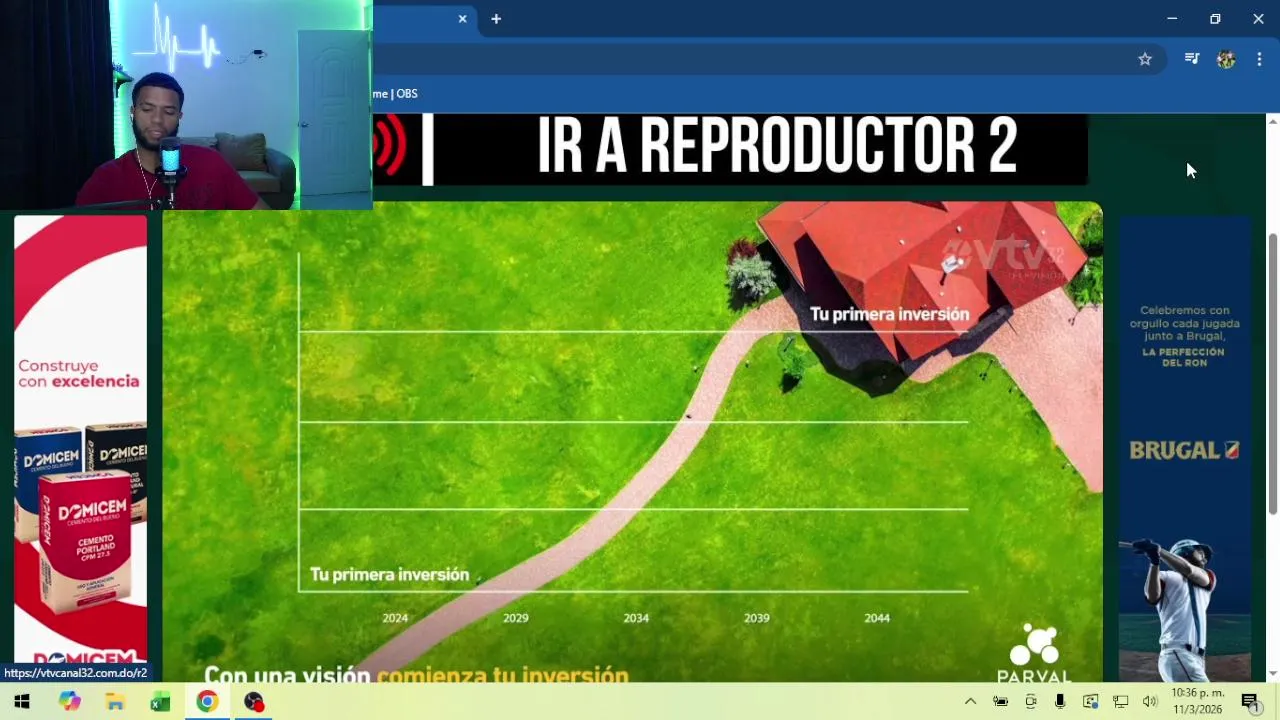Image resolution: width=1280 pixels, height=720 pixels.
Task: Click the battery tray icon
Action: [x=1000, y=702]
